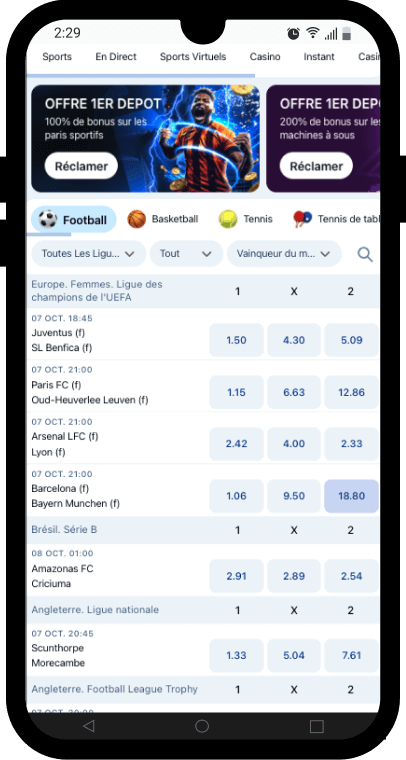The image size is (406, 760).
Task: Toggle the 4.00 draw odds Arsenal-Lyon
Action: coord(294,444)
